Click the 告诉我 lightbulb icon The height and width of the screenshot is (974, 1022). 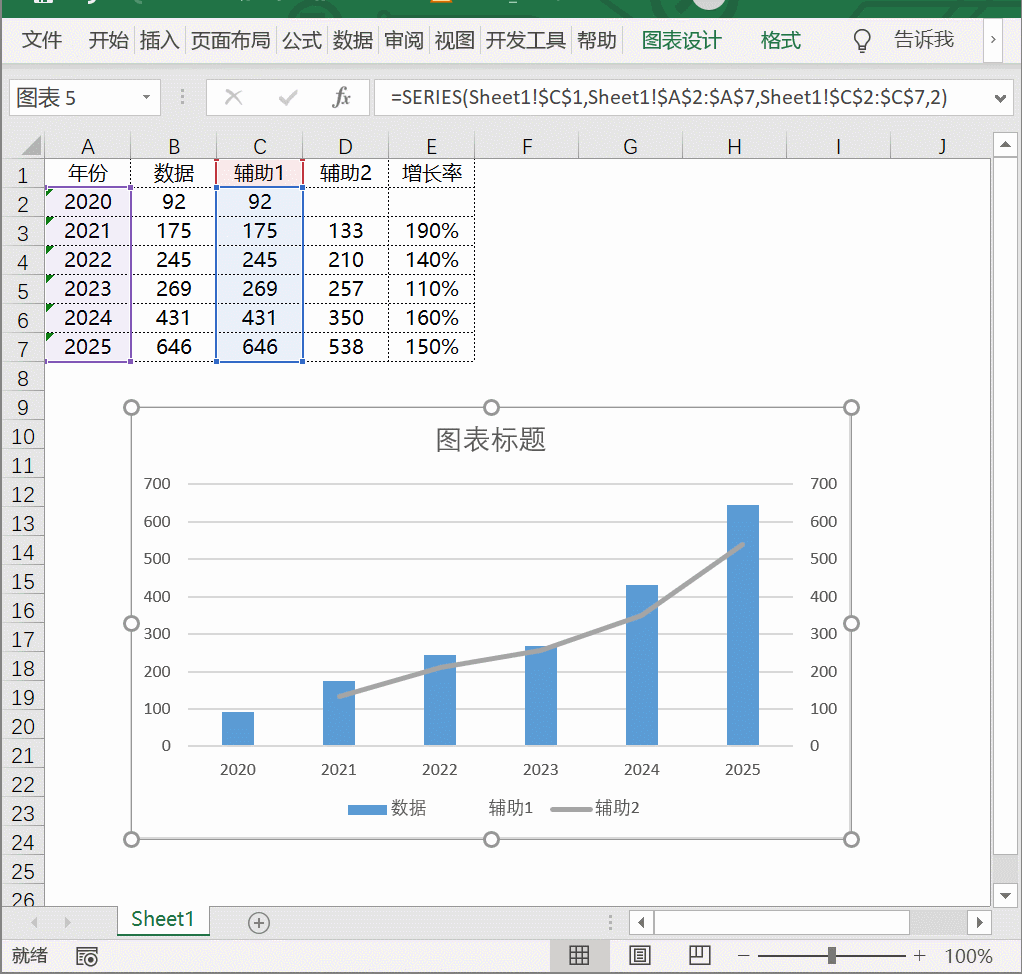[862, 40]
